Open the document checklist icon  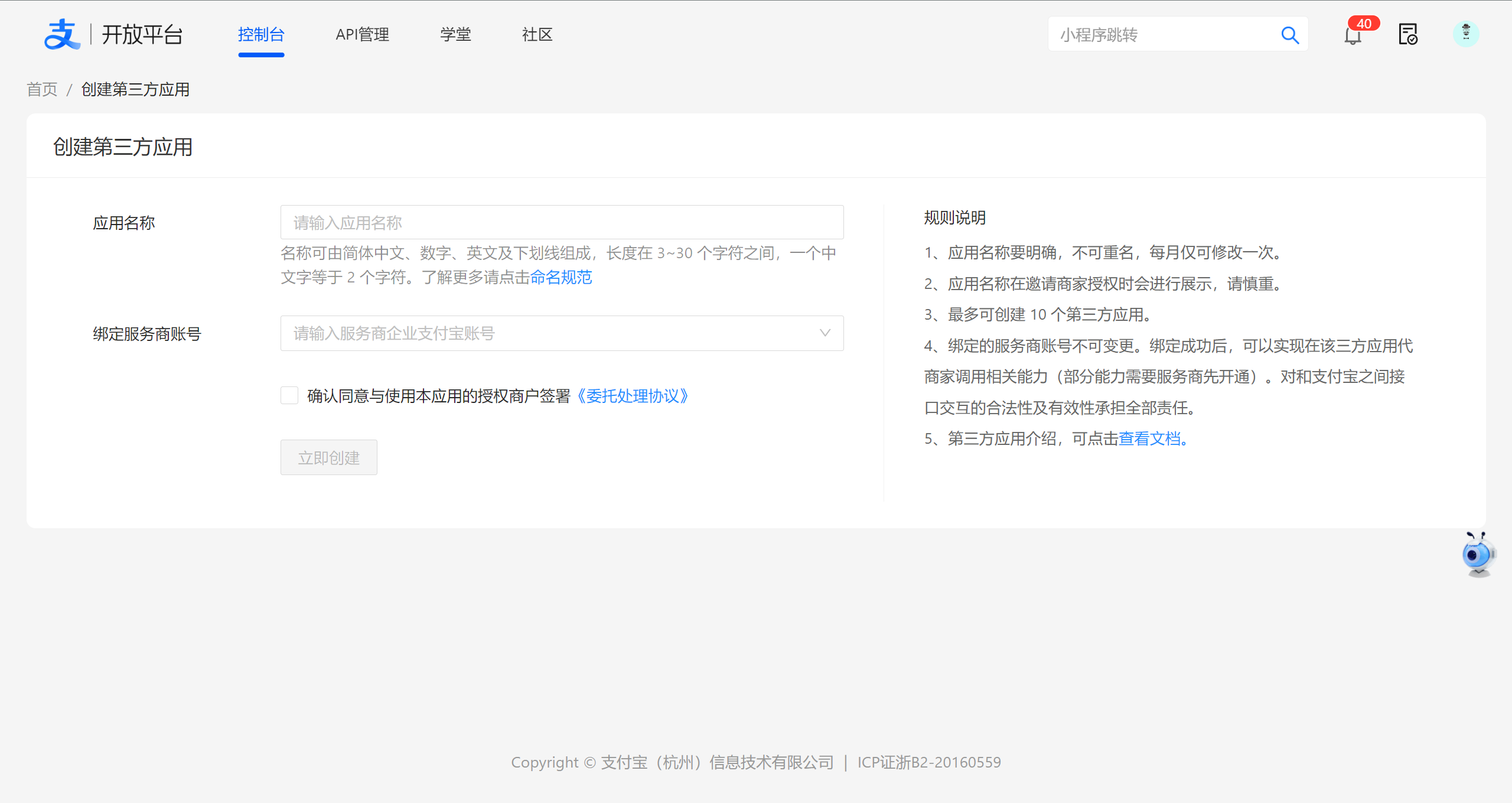click(1408, 34)
